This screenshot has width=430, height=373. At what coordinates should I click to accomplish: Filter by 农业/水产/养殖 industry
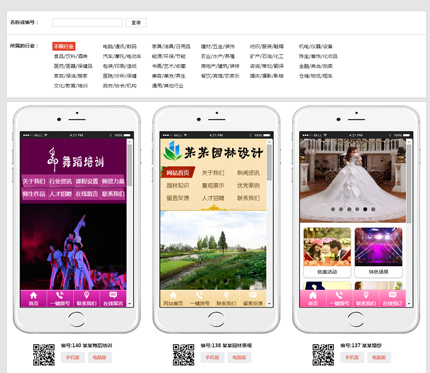(218, 56)
